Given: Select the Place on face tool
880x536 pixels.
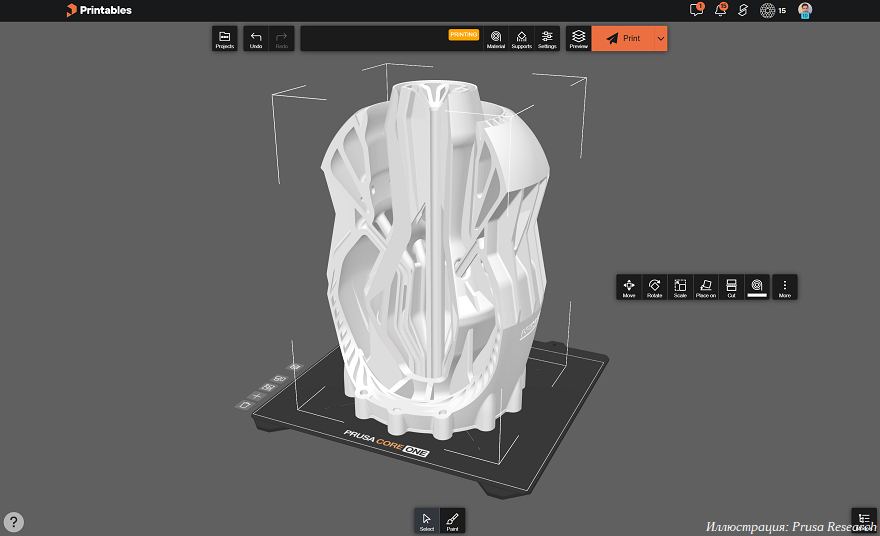Looking at the screenshot, I should coord(706,287).
